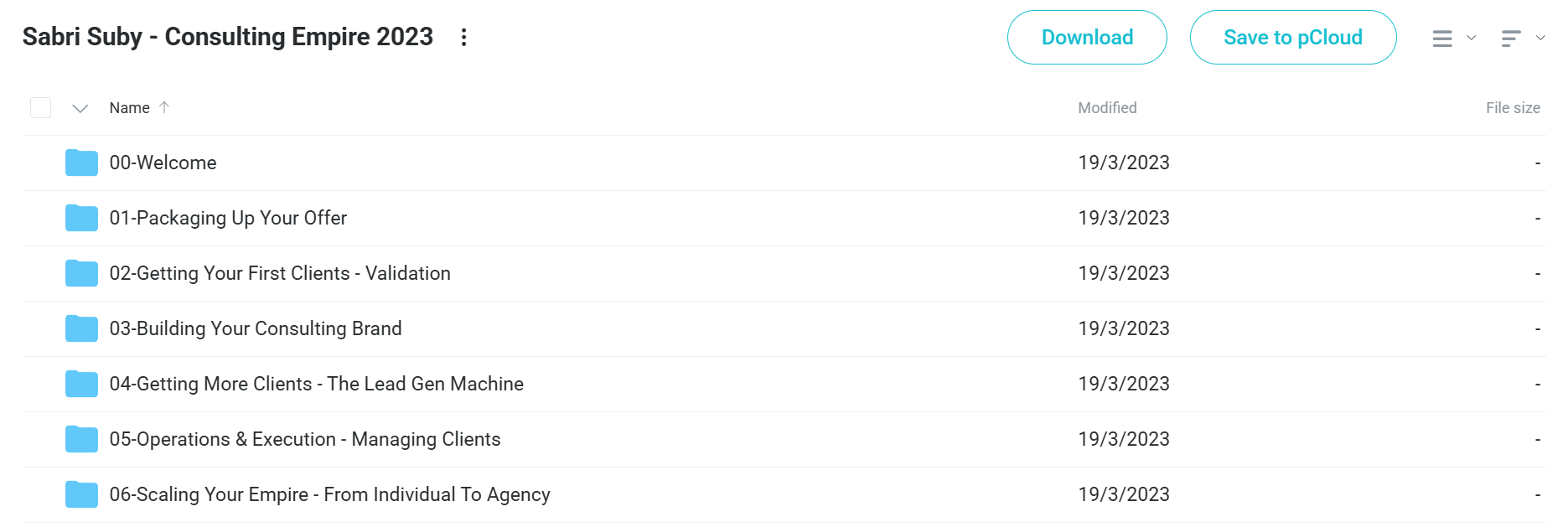1568x527 pixels.
Task: Switch to list view layout icon
Action: pyautogui.click(x=1441, y=39)
